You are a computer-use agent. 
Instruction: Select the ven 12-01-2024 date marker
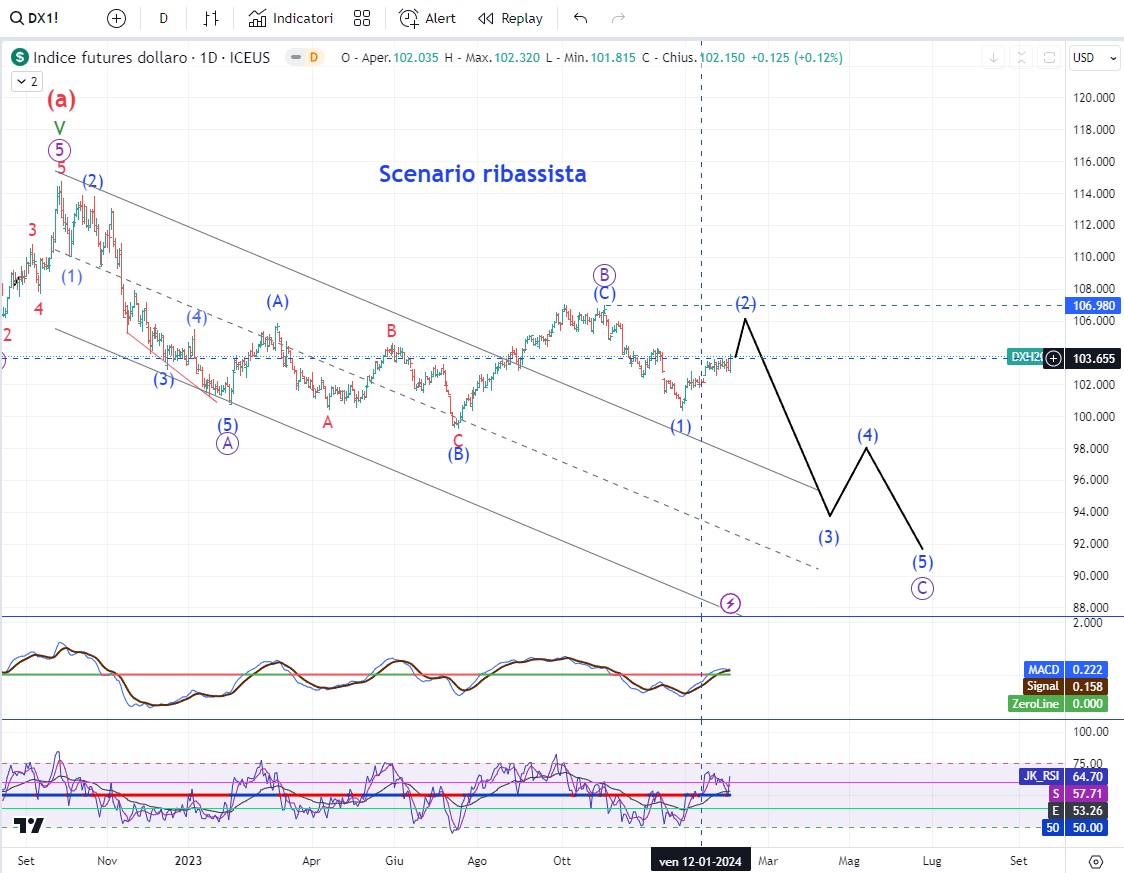point(700,860)
